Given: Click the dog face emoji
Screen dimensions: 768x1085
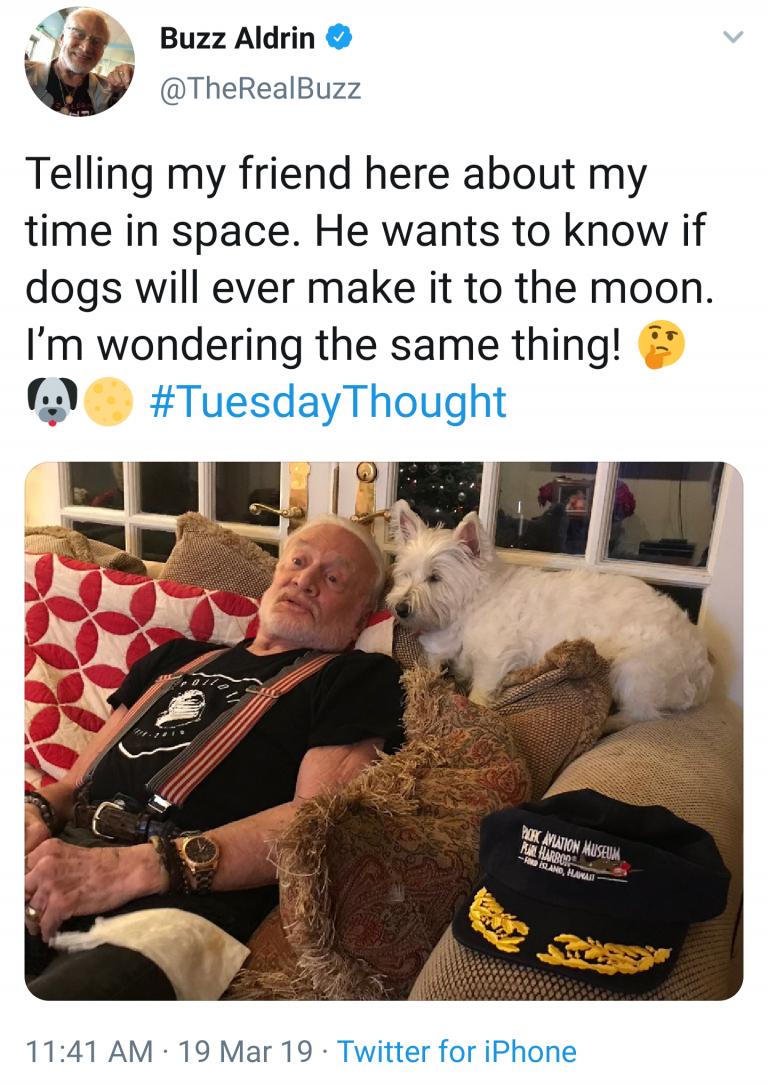Looking at the screenshot, I should (x=52, y=402).
